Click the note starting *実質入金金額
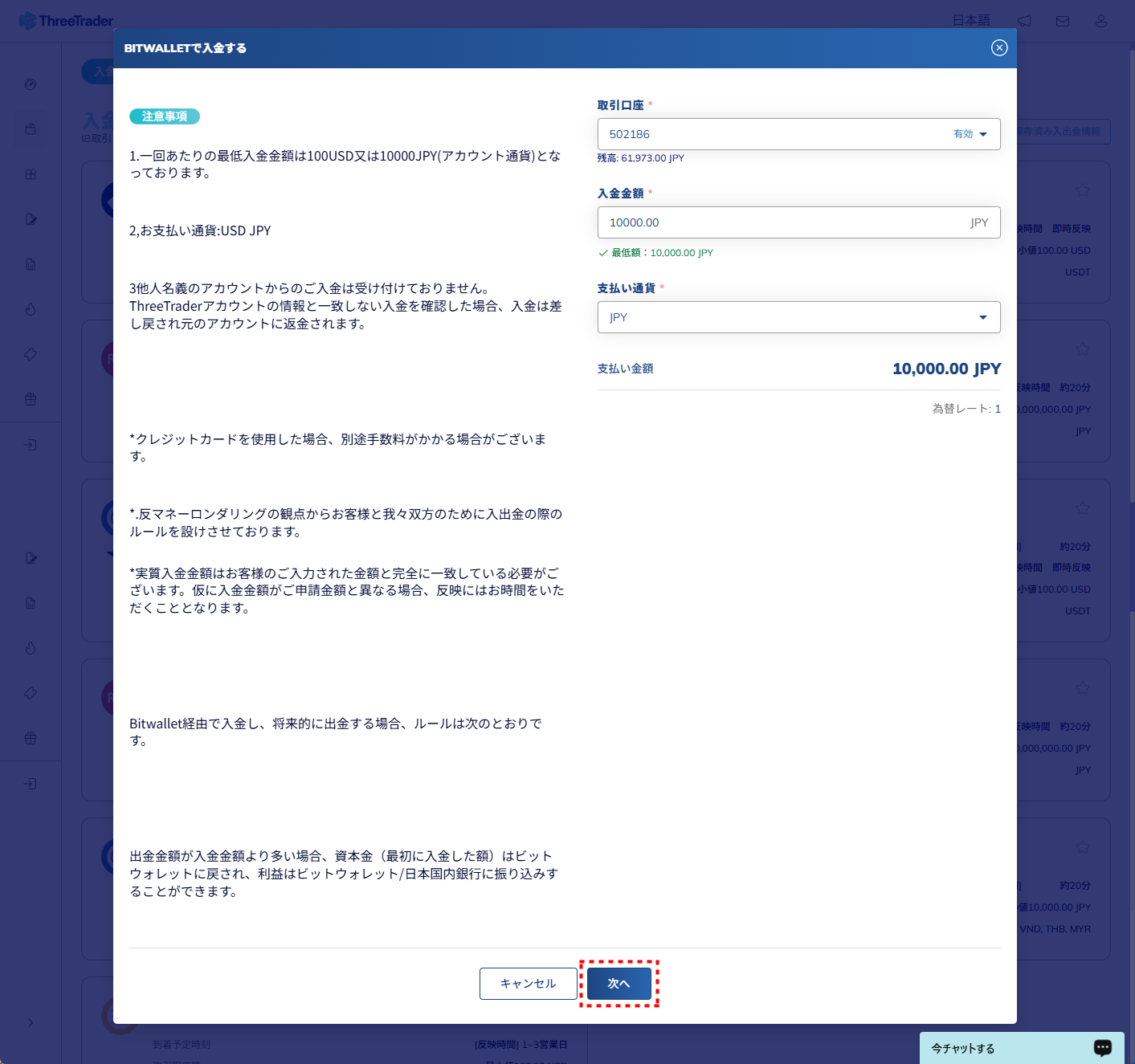 [x=347, y=590]
